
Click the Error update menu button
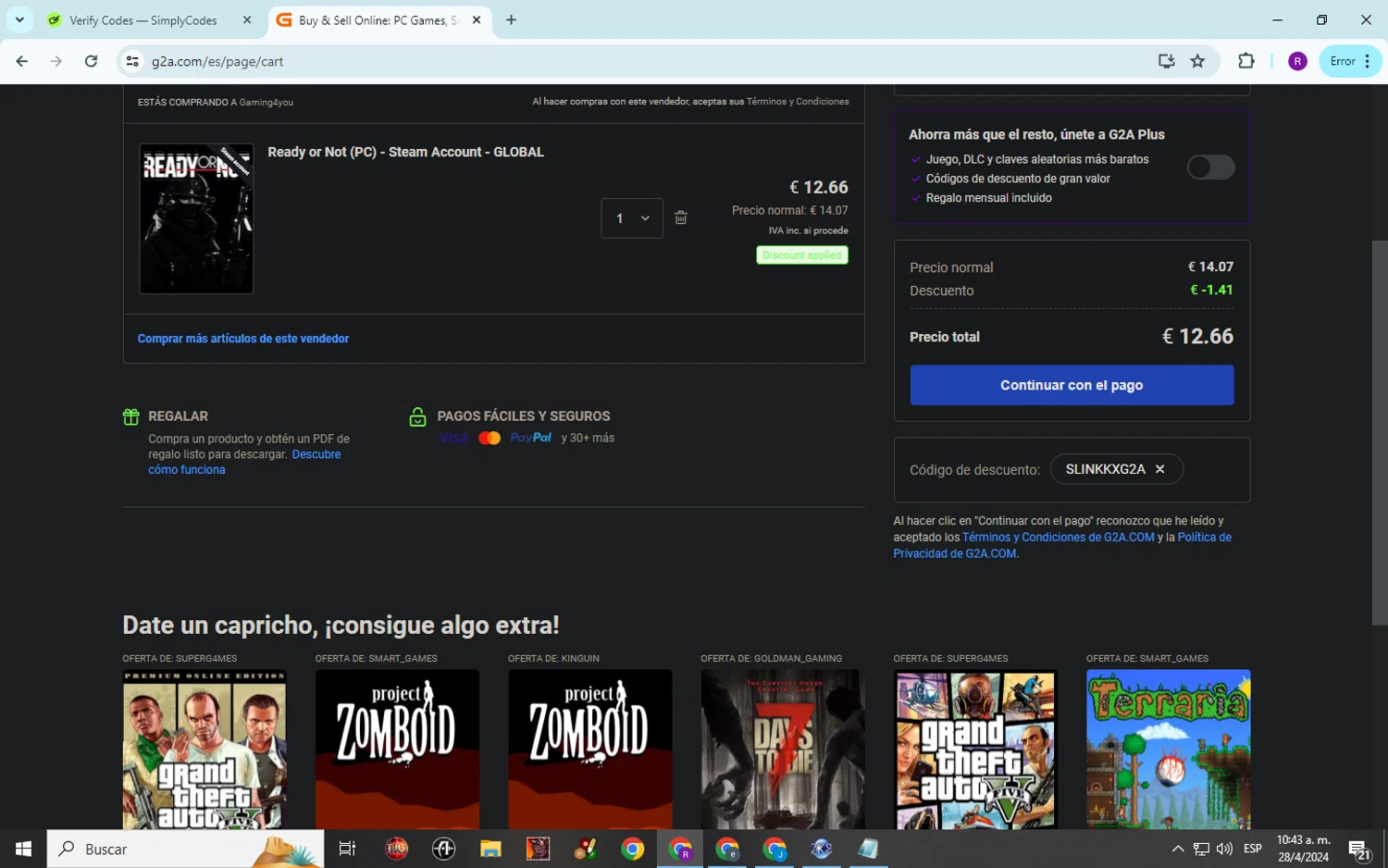point(1350,61)
